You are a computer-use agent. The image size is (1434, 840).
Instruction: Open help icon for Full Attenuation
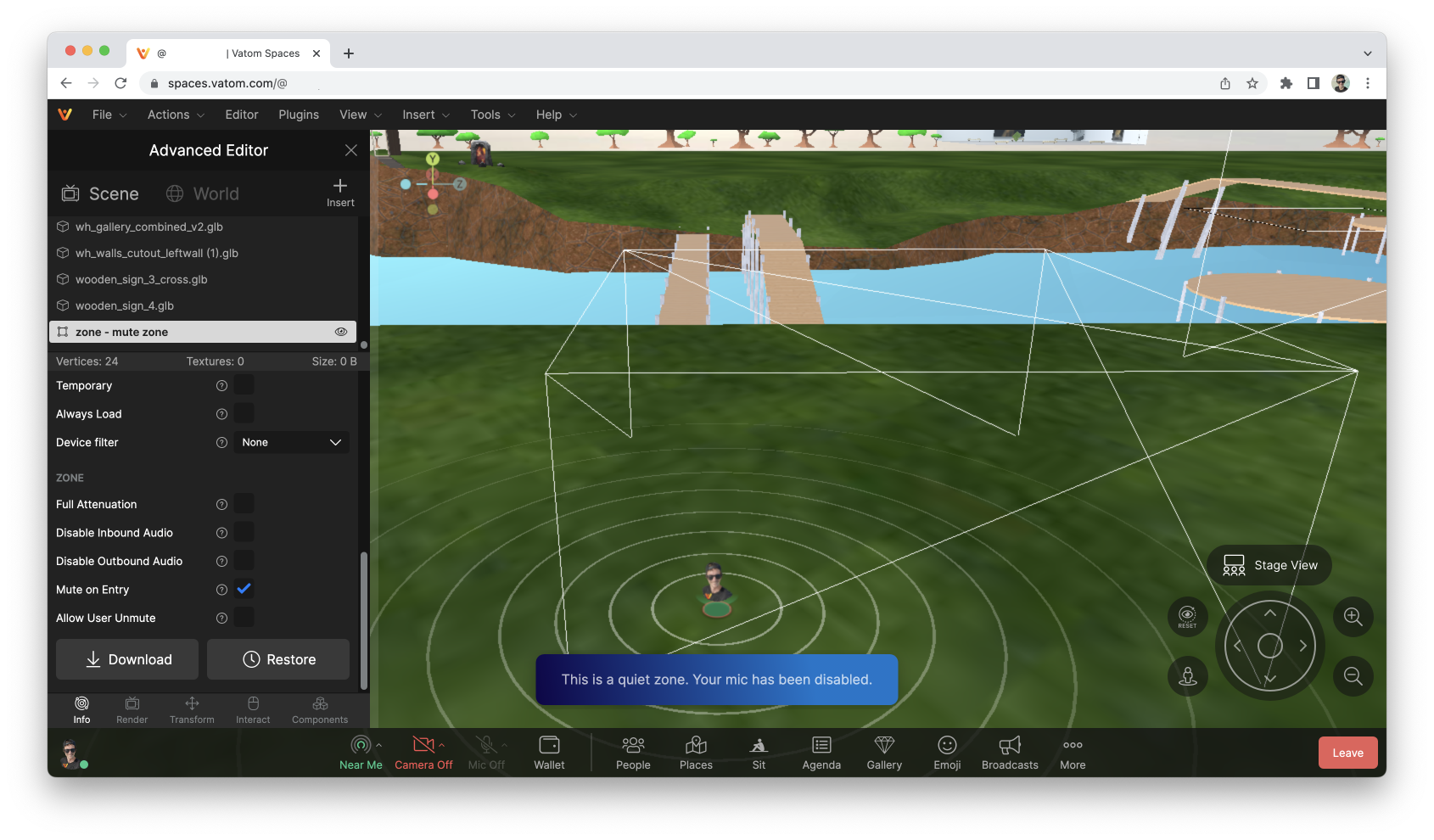221,505
